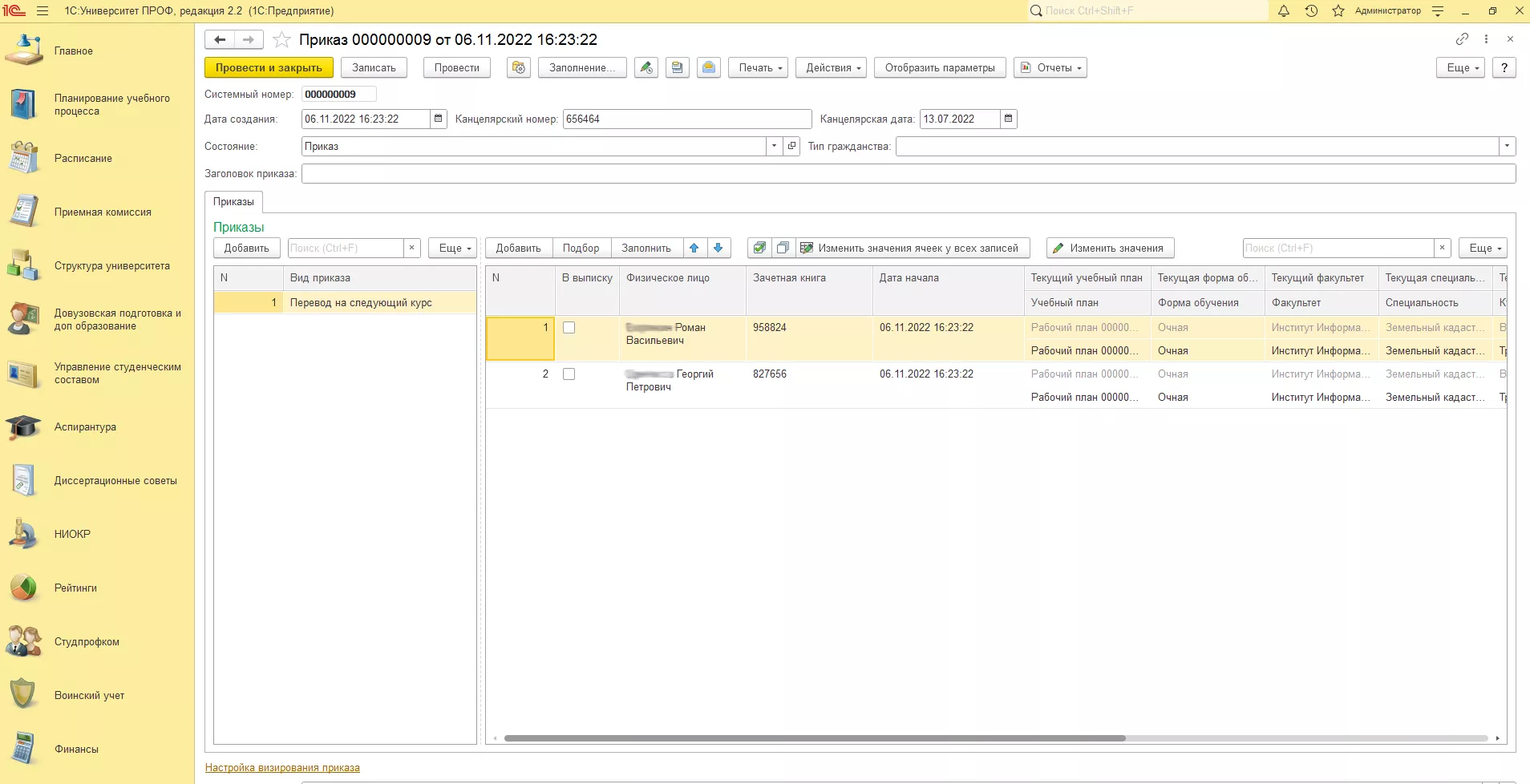Click Изменить значения ячеек у всех записей
Image resolution: width=1530 pixels, height=784 pixels.
pos(913,249)
